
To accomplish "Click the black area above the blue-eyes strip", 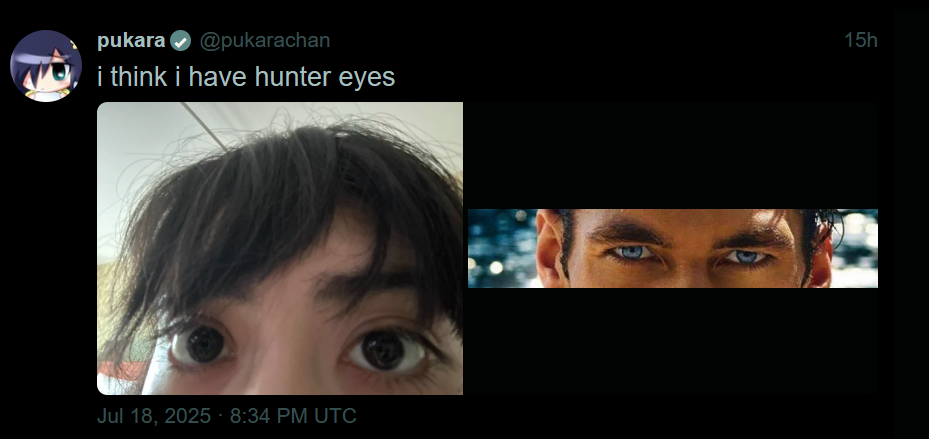I will 672,156.
